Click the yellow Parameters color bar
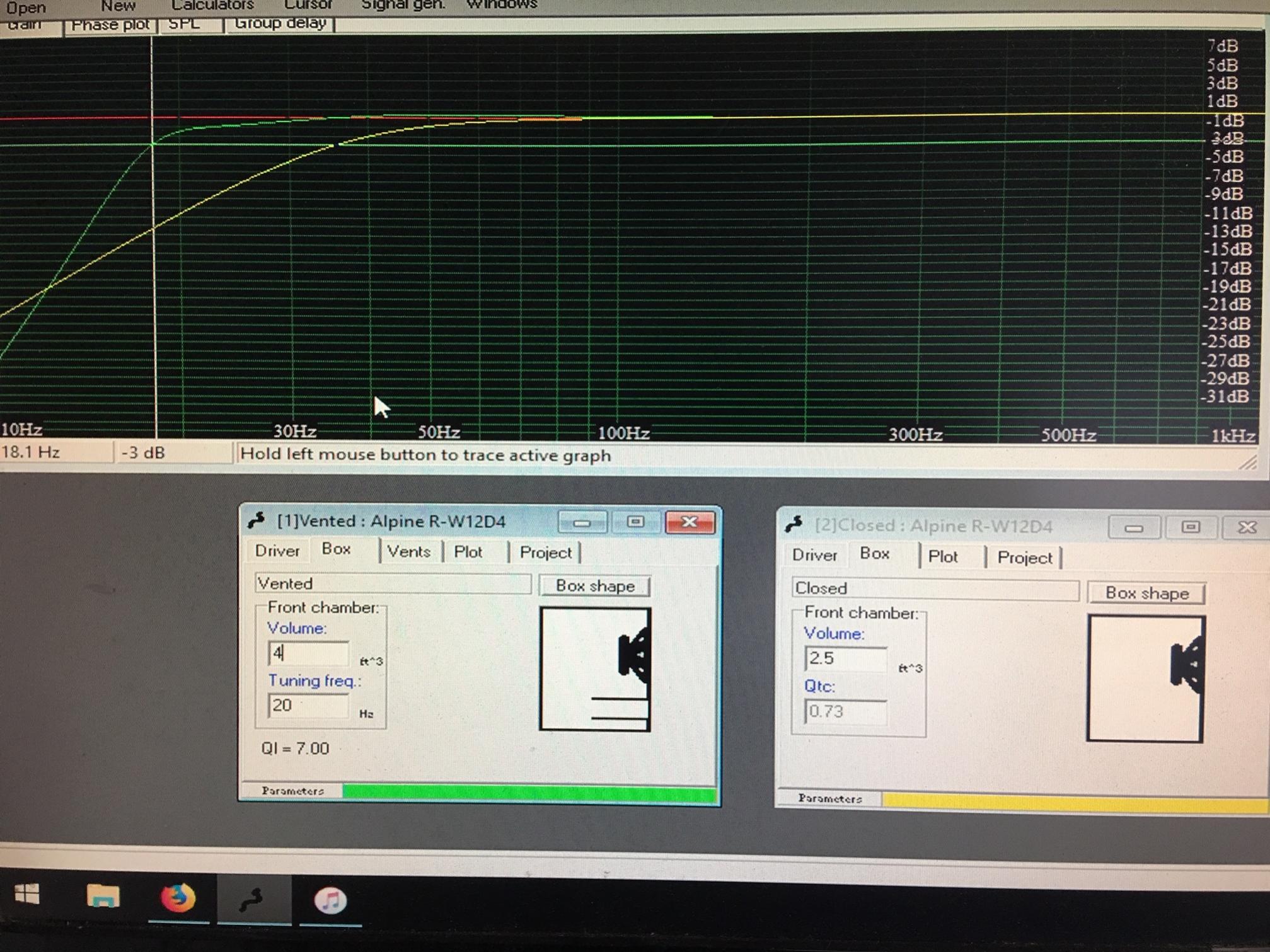The image size is (1270, 952). coord(1075,801)
